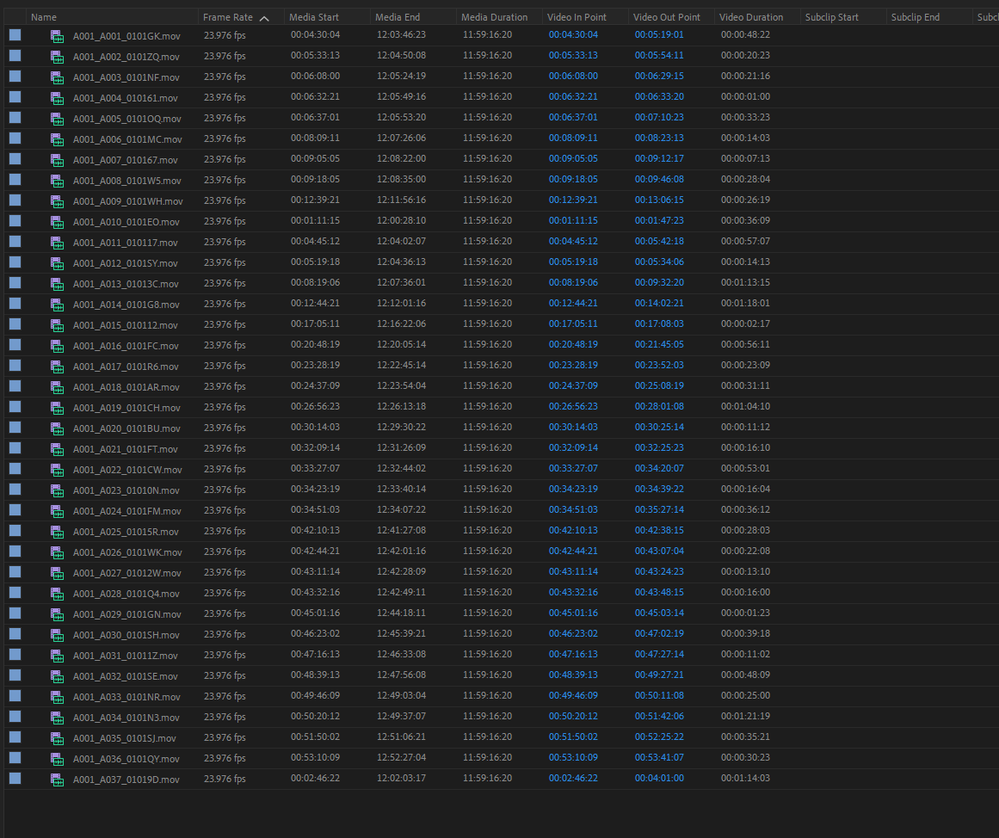This screenshot has width=999, height=838.
Task: Click Video Duration value 00:00:01:00
Action: (745, 97)
